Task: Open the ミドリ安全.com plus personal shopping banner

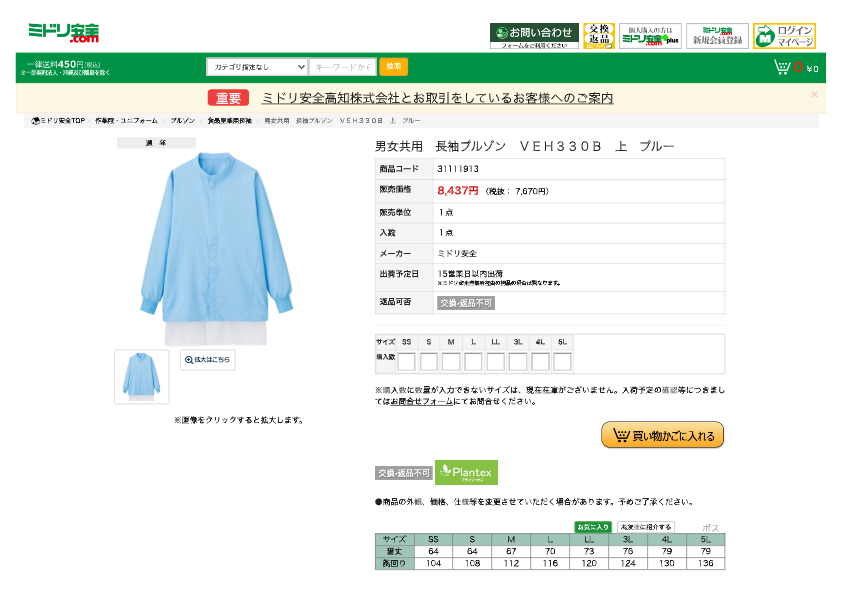Action: click(650, 36)
